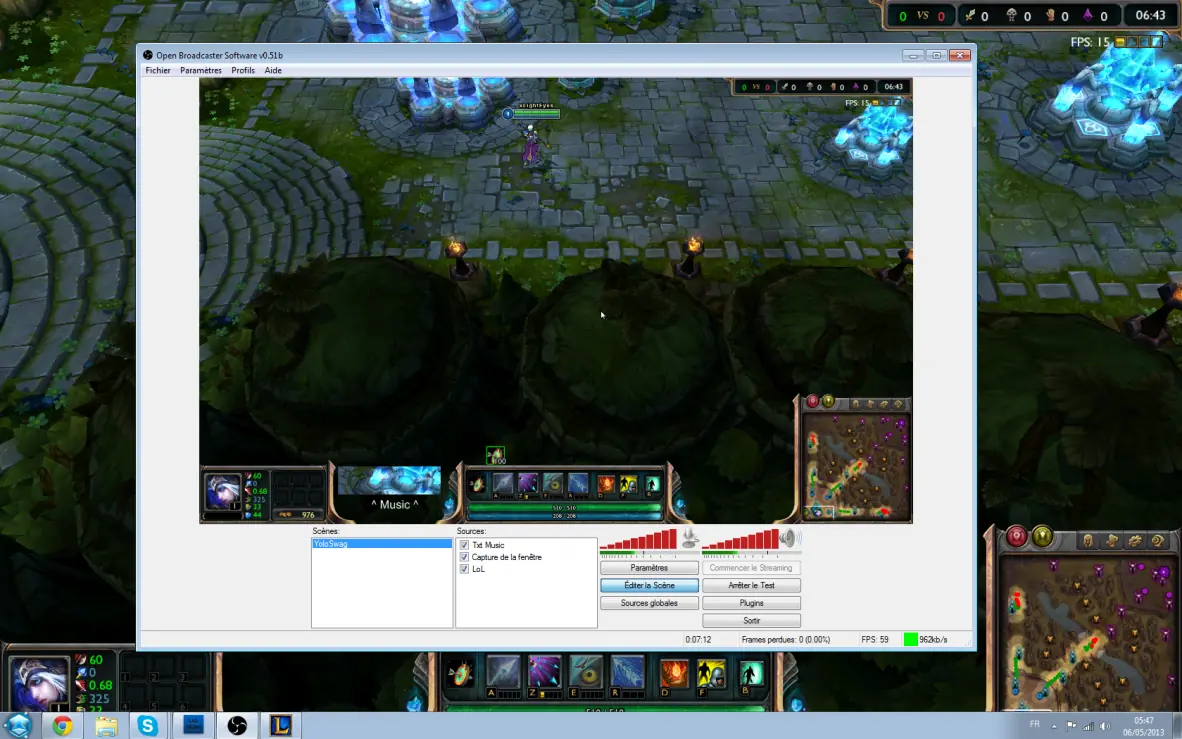Screen dimensions: 1182x739
Task: Click the OBS preview area
Action: (x=556, y=300)
